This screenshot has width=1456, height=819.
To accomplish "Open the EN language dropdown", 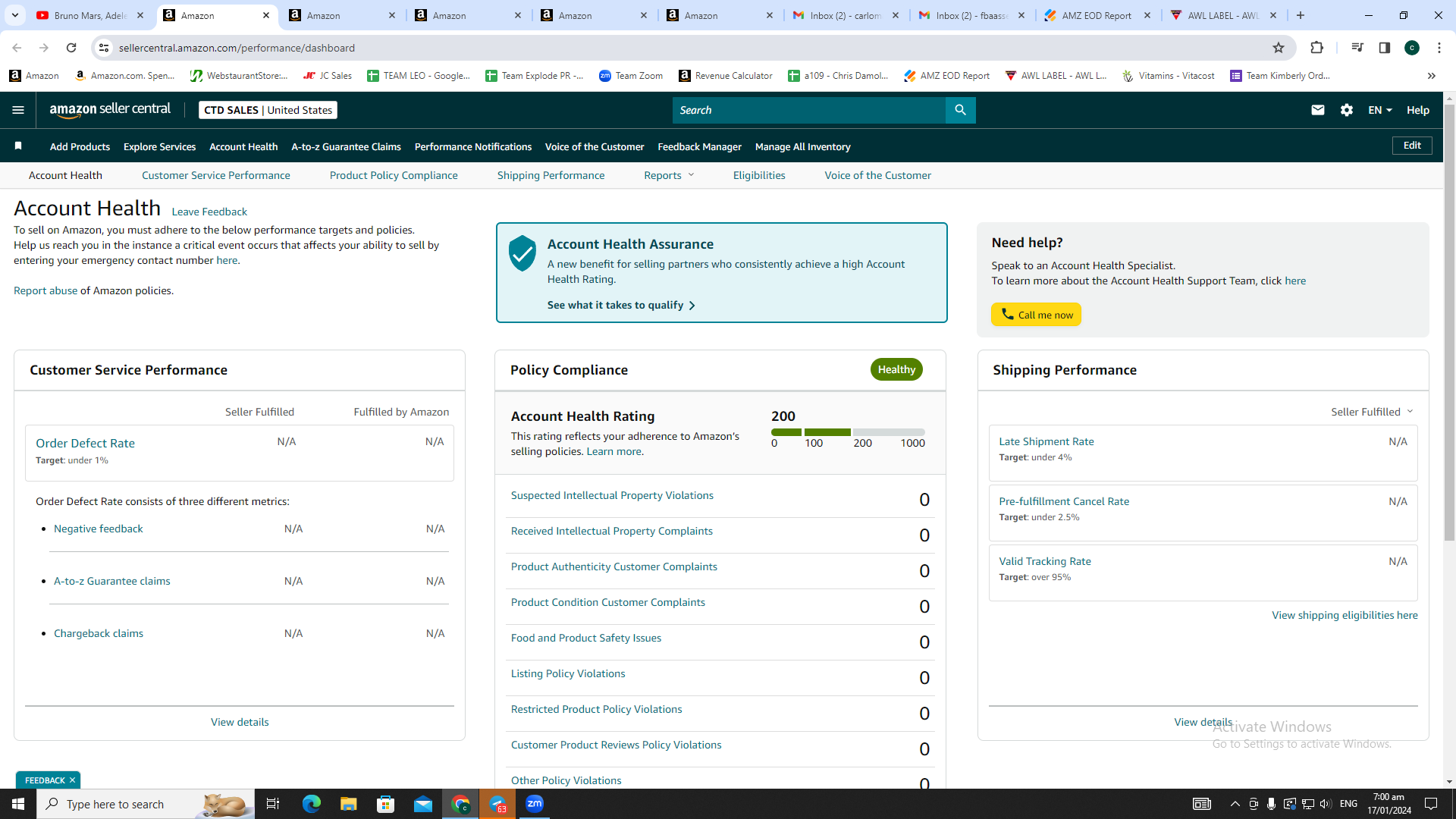I will tap(1380, 110).
